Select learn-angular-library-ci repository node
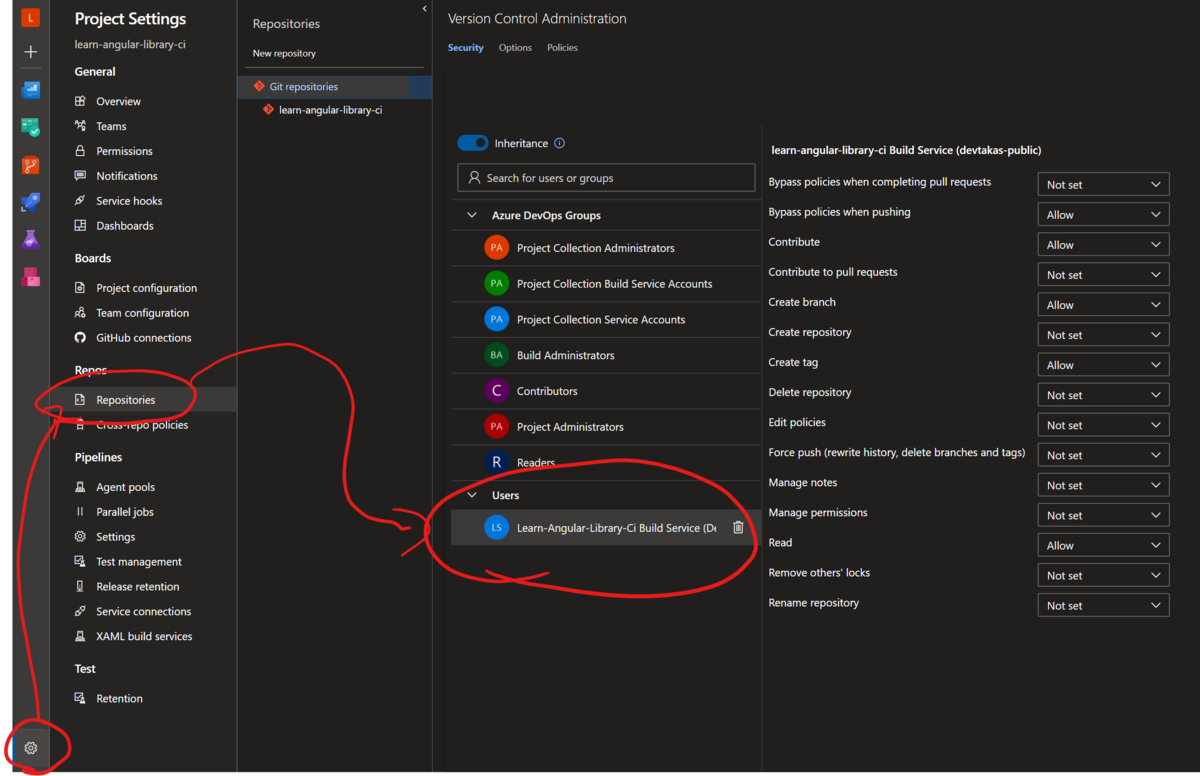The height and width of the screenshot is (776, 1200). click(x=330, y=110)
